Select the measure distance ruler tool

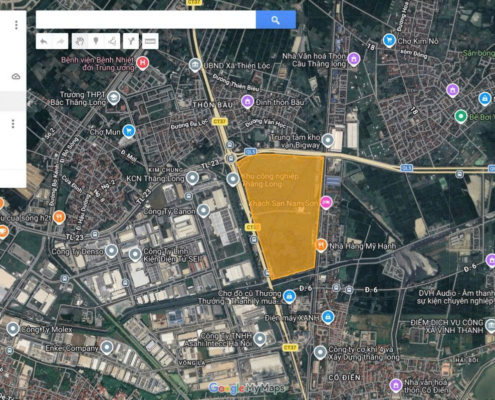click(150, 41)
